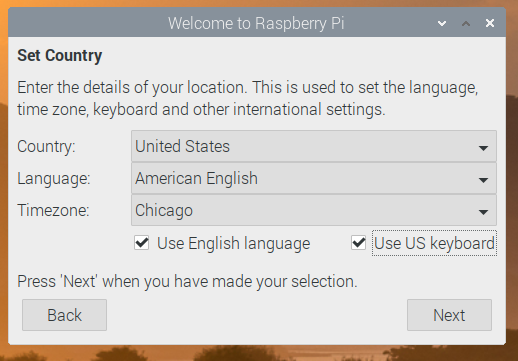This screenshot has height=361, width=518.
Task: Uncheck the Use English language checkbox
Action: (x=142, y=243)
